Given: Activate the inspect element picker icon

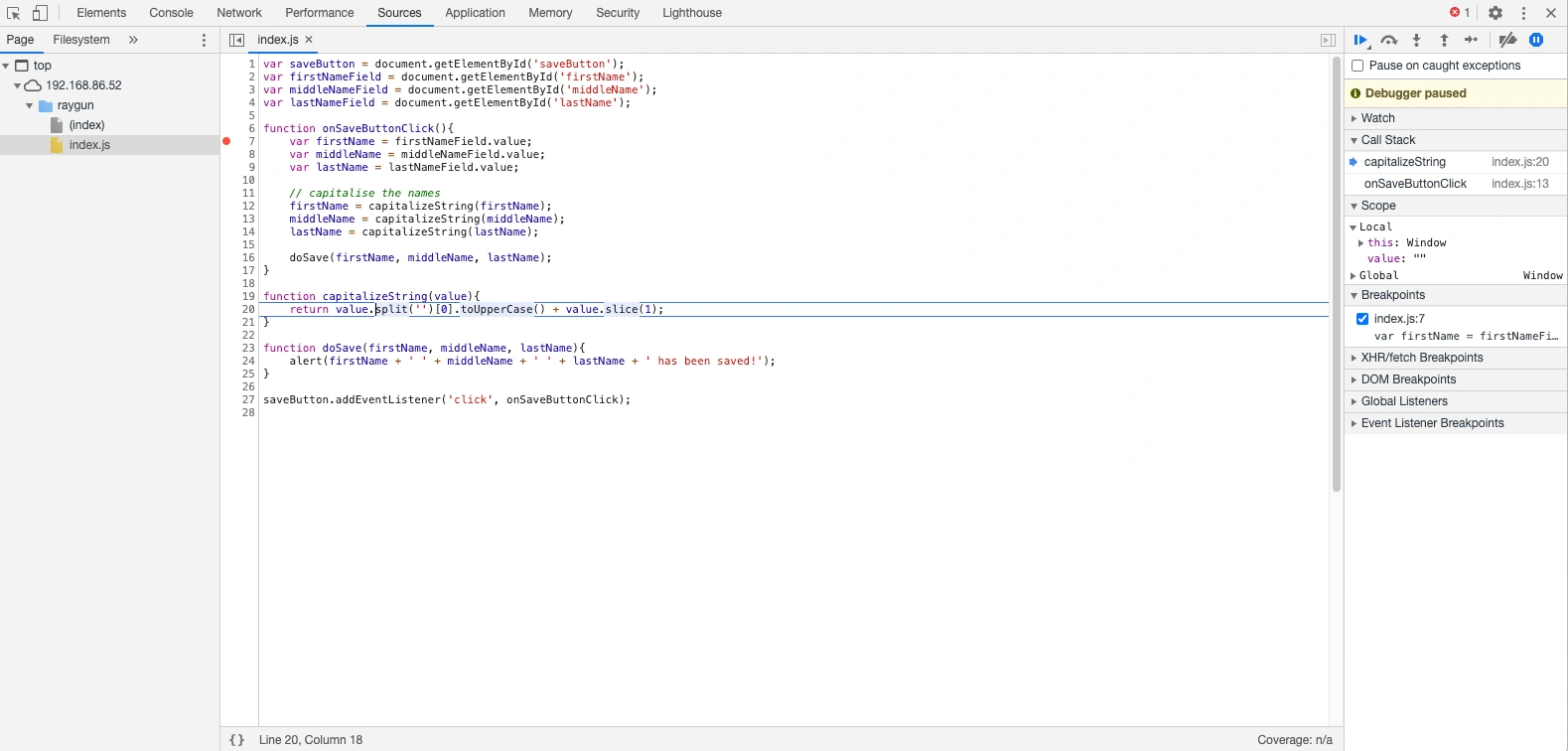Looking at the screenshot, I should [14, 13].
